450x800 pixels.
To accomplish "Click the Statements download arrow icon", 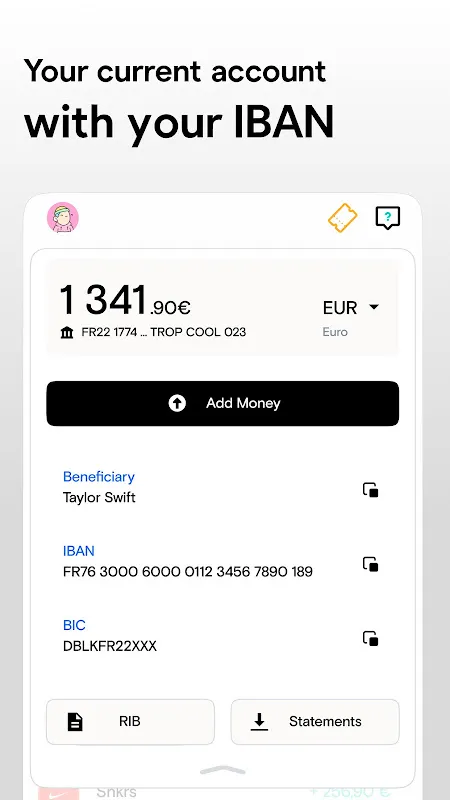I will tap(259, 721).
